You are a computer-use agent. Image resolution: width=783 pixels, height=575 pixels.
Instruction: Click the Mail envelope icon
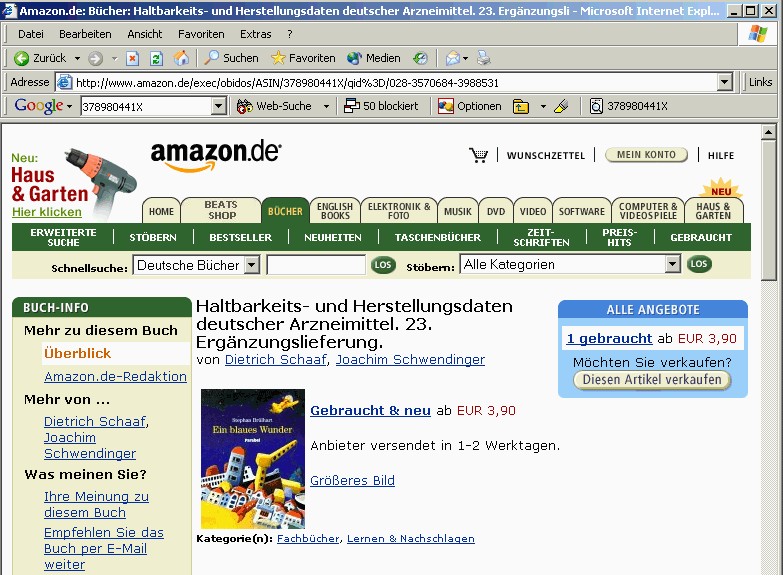coord(452,58)
